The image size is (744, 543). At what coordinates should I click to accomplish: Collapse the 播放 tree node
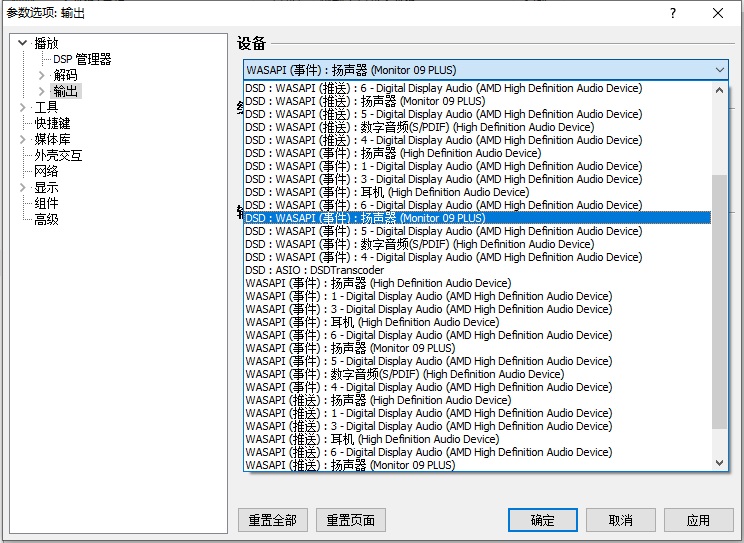coord(24,43)
